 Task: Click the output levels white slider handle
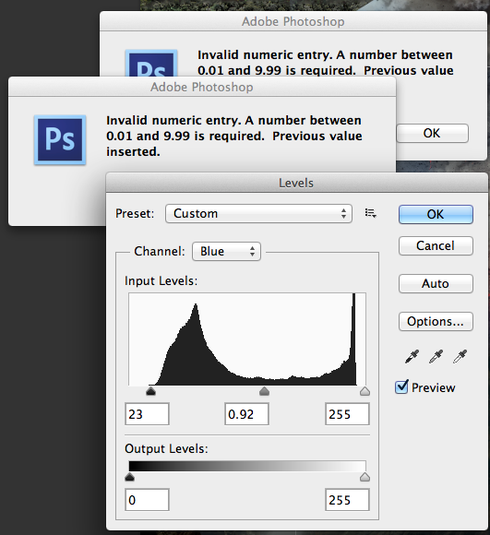point(365,477)
